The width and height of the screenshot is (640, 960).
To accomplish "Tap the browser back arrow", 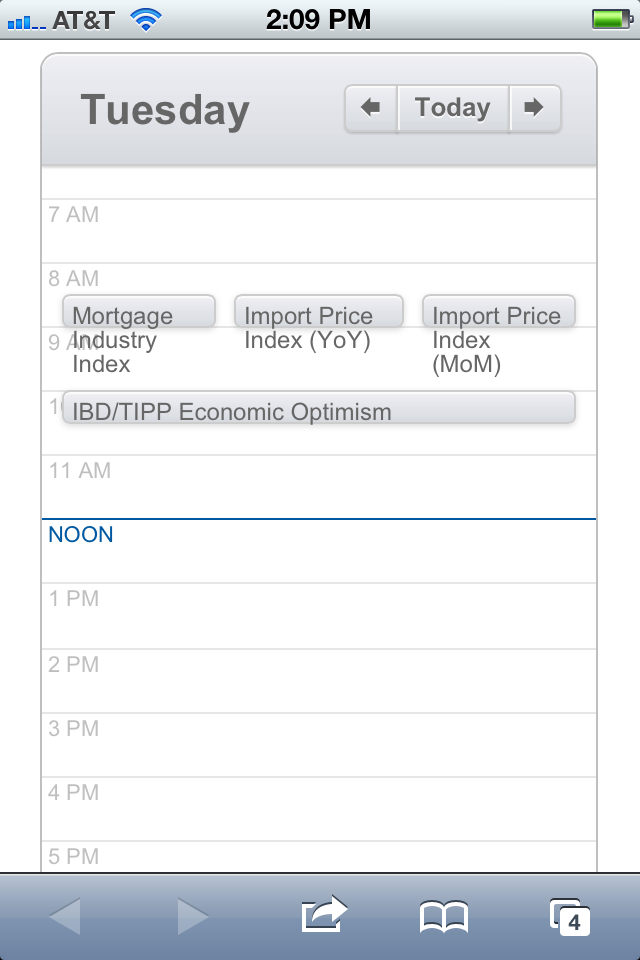I will 65,917.
